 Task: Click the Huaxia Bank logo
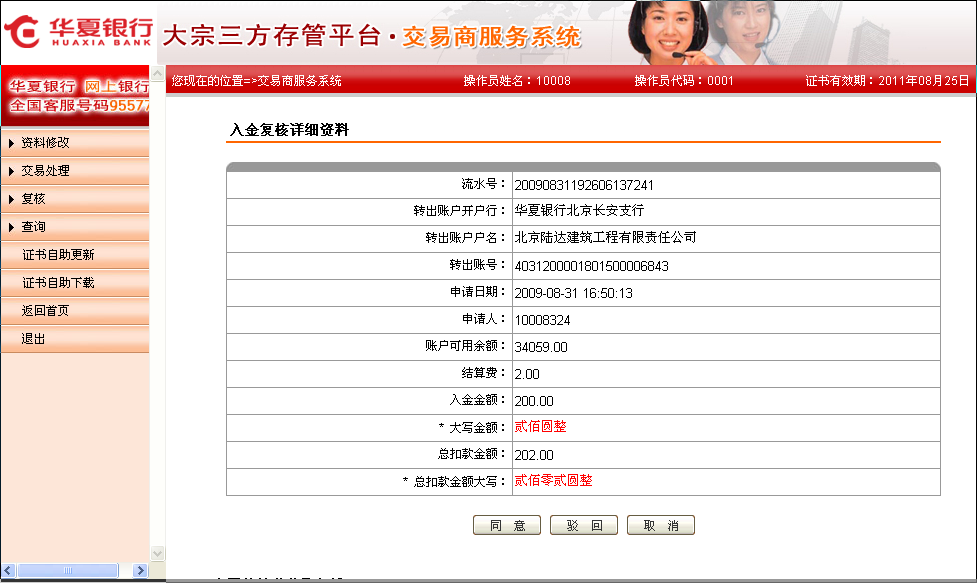[x=78, y=31]
